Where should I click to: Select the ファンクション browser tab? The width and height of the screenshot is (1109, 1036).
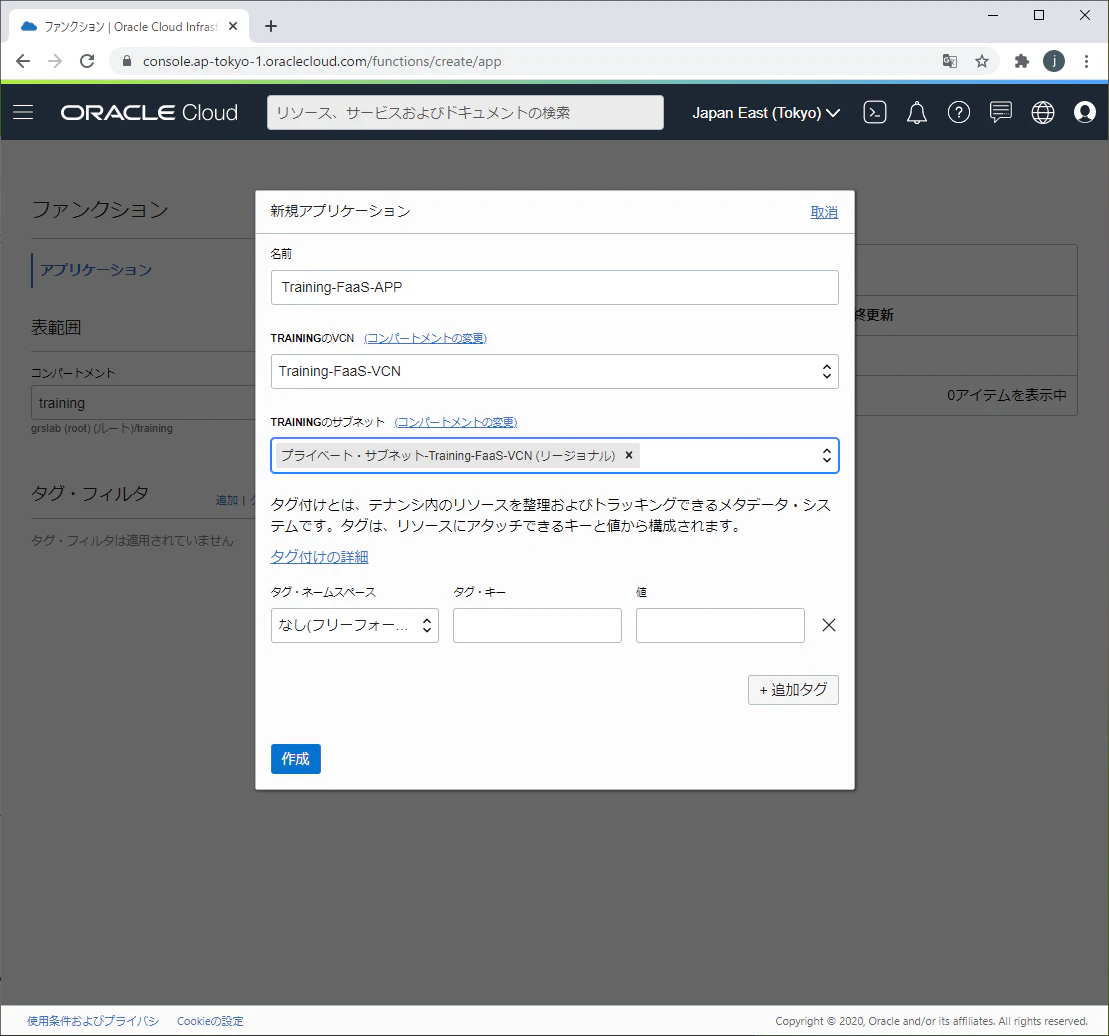click(x=131, y=26)
